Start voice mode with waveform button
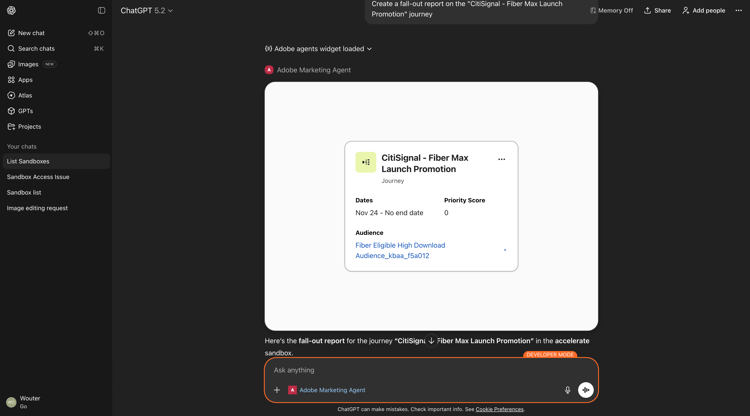Image resolution: width=750 pixels, height=416 pixels. point(585,390)
